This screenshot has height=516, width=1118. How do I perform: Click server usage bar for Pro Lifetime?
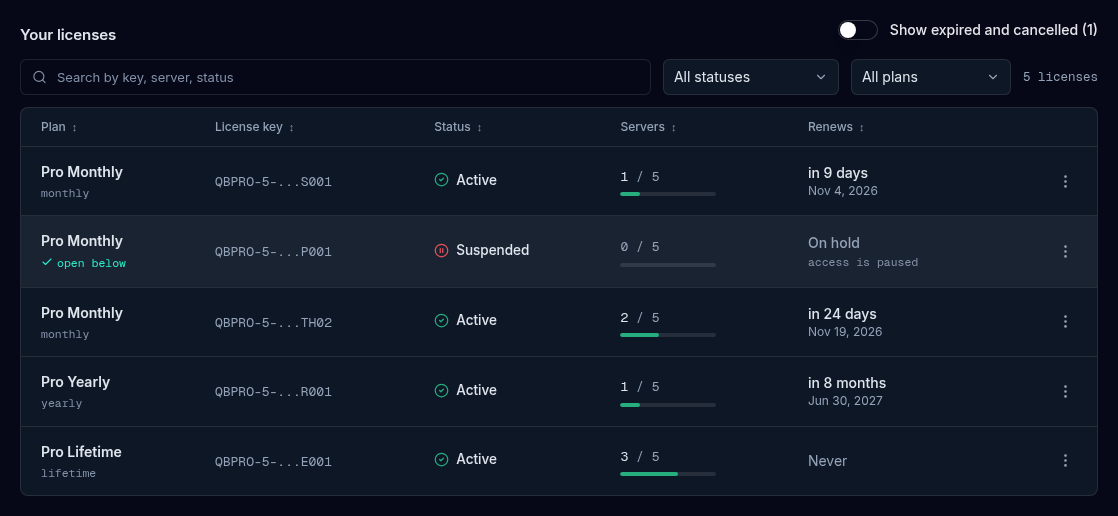coord(668,474)
